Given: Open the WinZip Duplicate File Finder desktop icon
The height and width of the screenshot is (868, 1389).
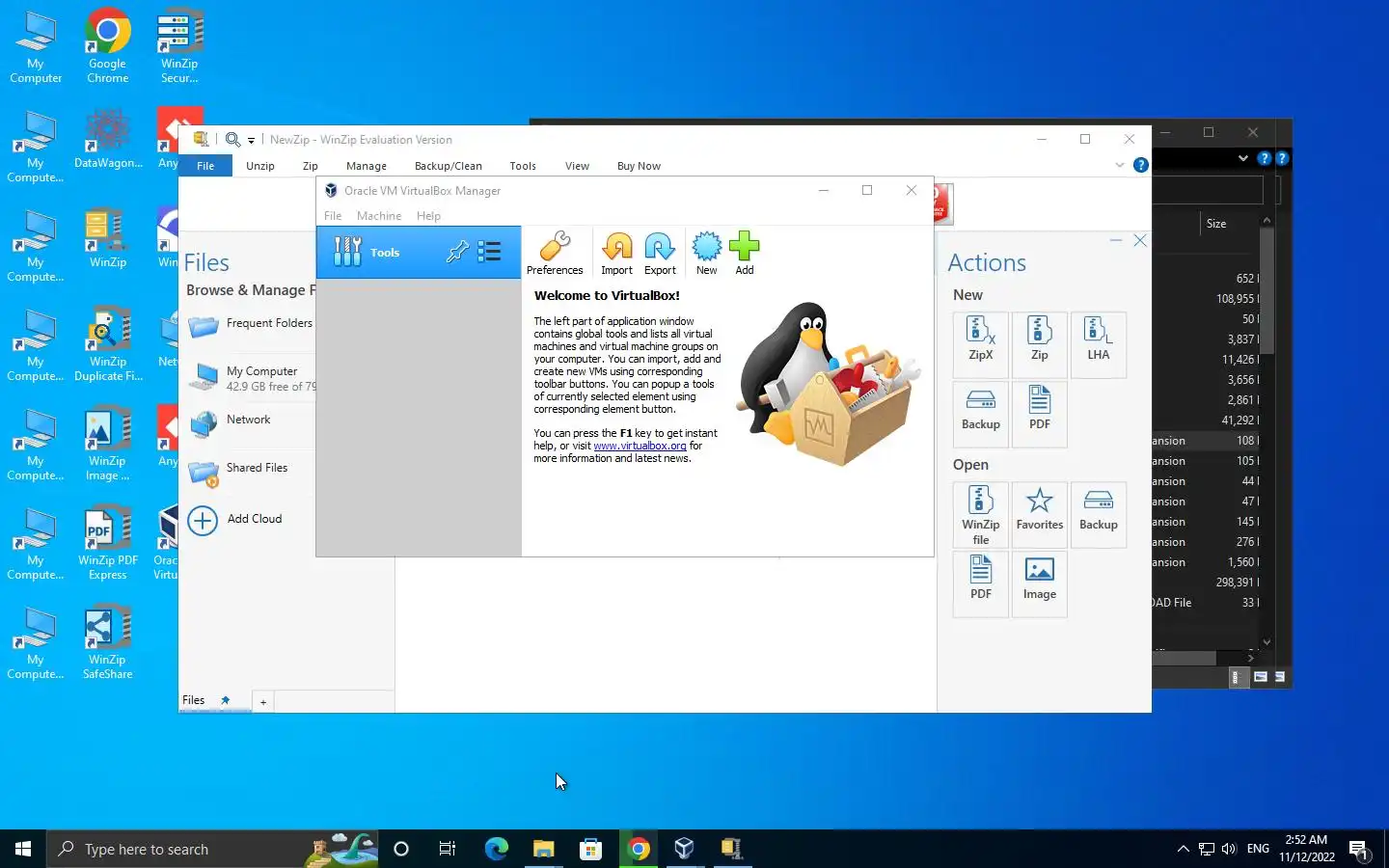Looking at the screenshot, I should pos(107,344).
